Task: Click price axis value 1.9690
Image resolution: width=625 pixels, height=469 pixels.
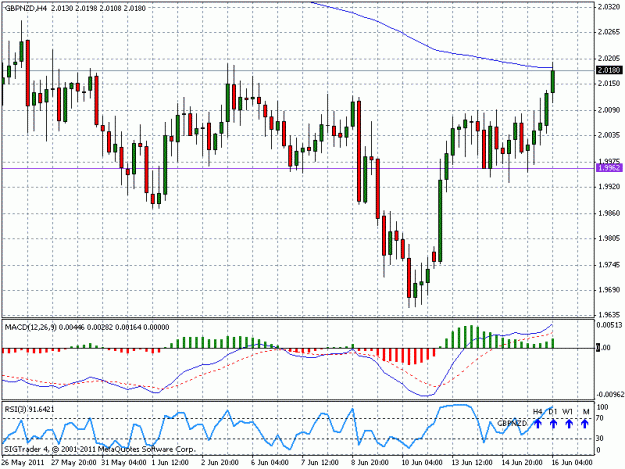Action: click(x=609, y=290)
